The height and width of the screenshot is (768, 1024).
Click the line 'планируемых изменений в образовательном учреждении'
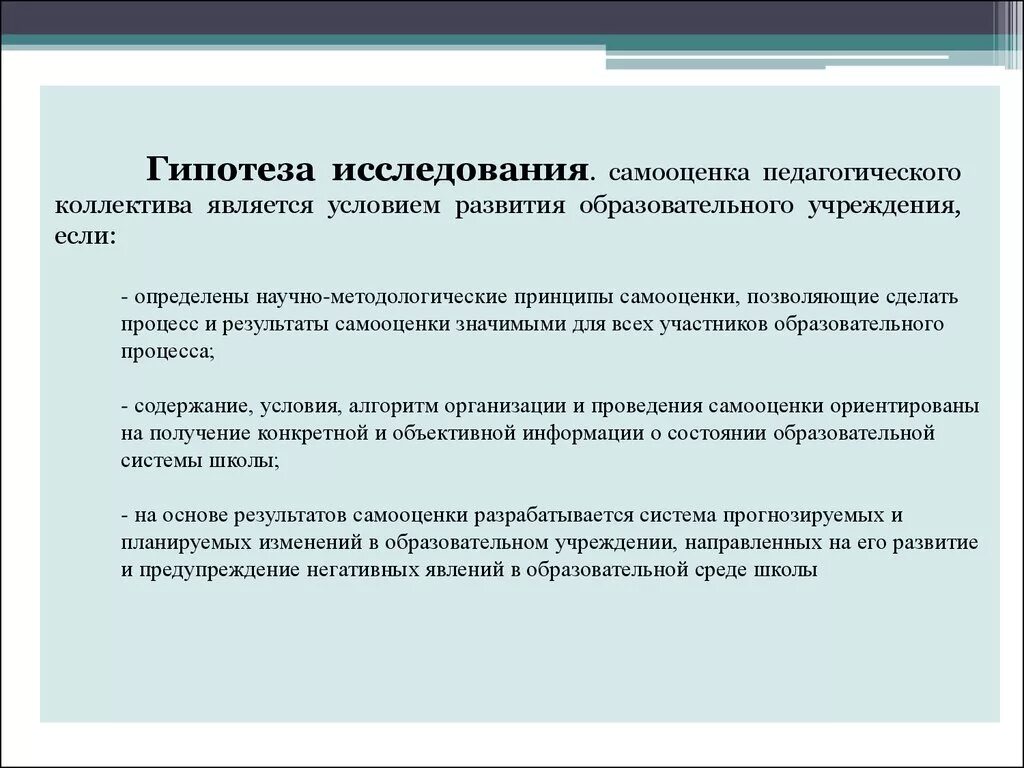pyautogui.click(x=549, y=543)
